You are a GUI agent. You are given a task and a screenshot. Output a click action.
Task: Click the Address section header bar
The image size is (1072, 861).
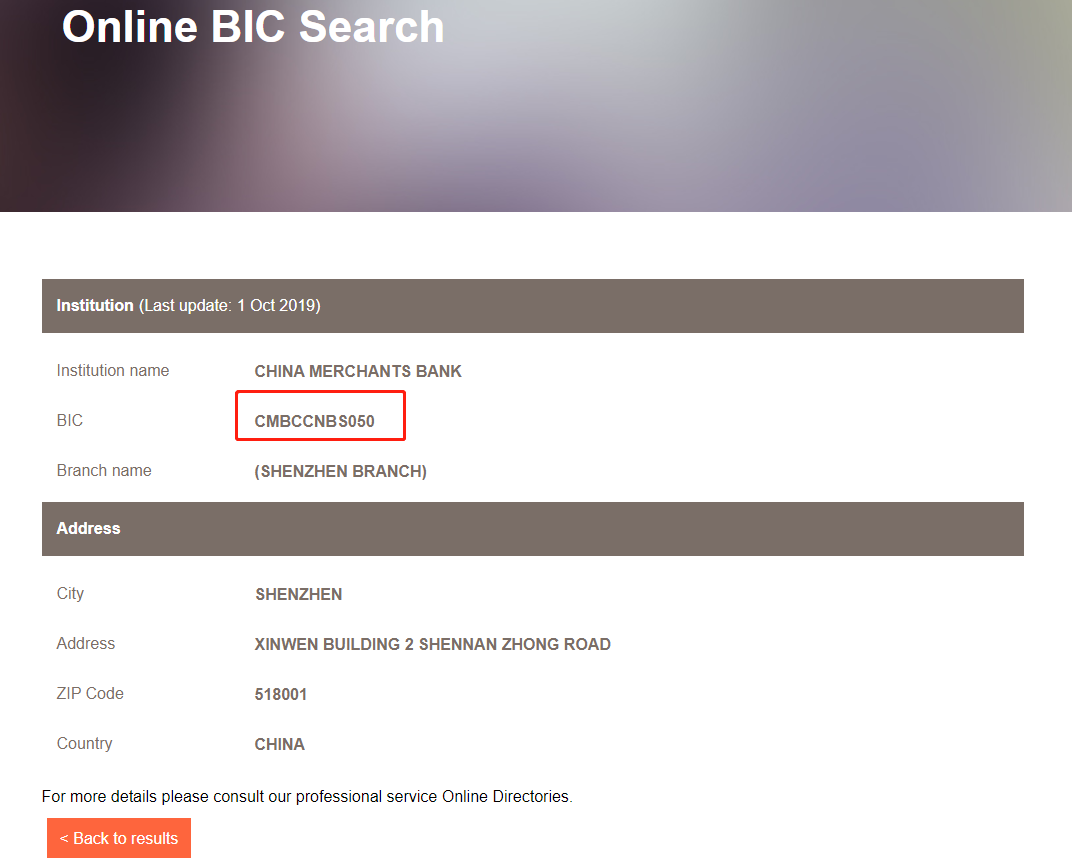click(x=533, y=529)
